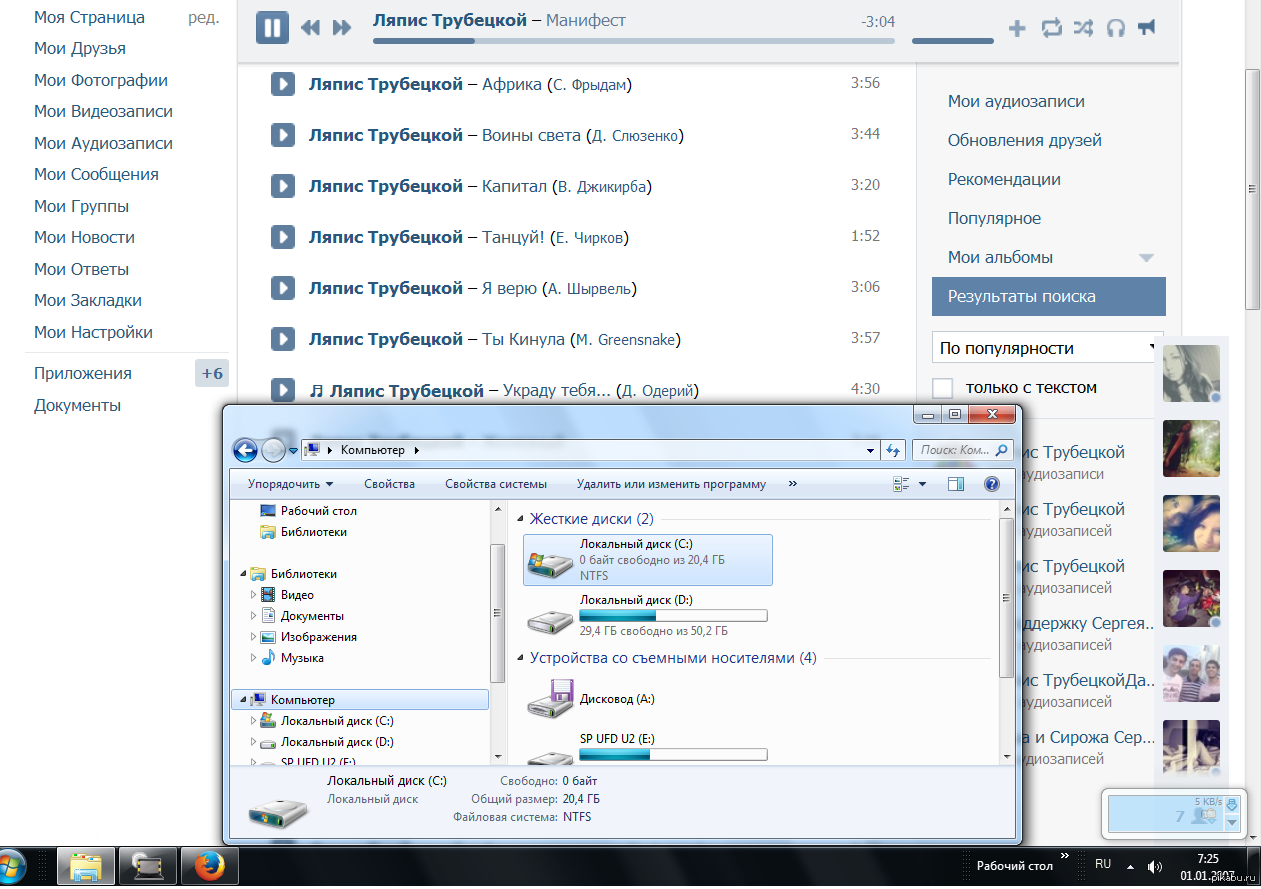Open the Мои Сообщения link
Screen dimensions: 1261x889
[x=96, y=174]
